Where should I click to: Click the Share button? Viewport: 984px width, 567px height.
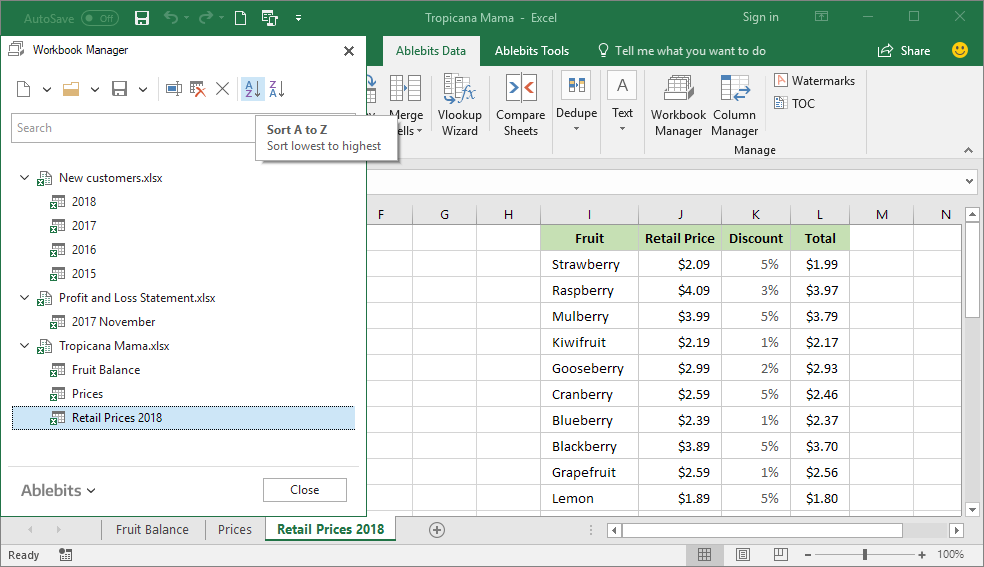coord(904,51)
